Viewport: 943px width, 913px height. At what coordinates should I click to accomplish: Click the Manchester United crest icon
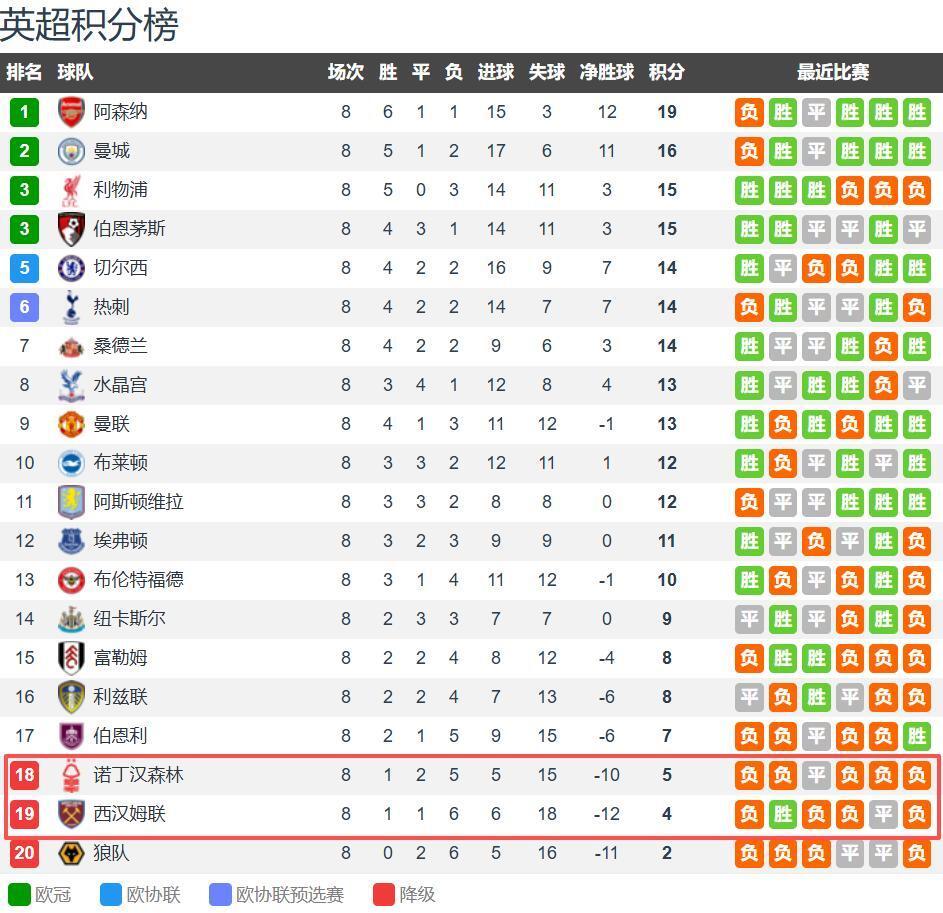[x=72, y=424]
